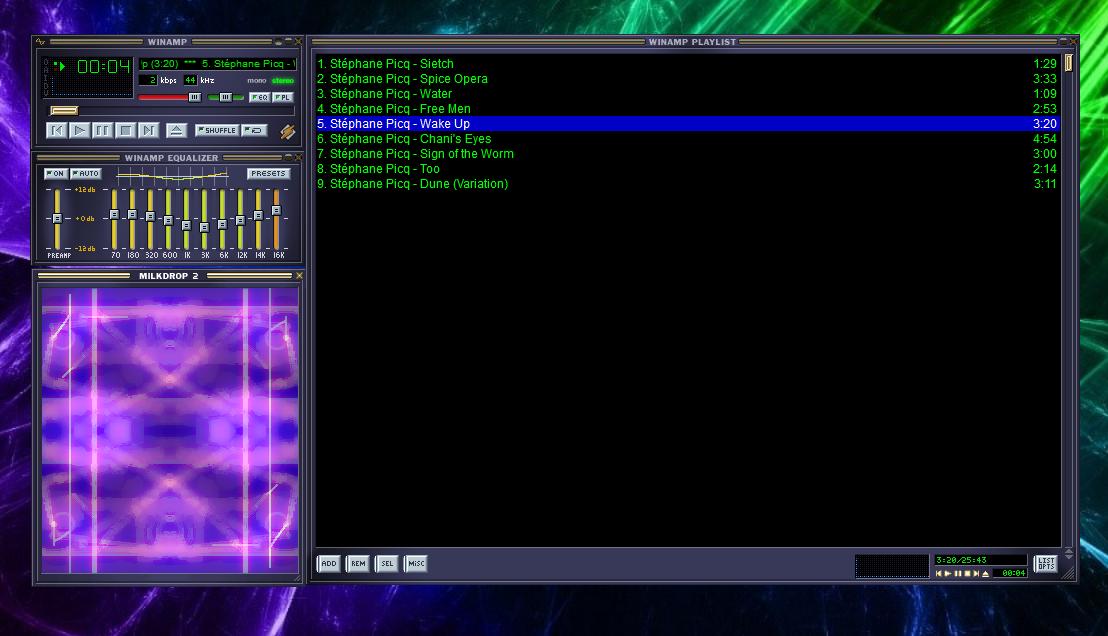The image size is (1108, 636).
Task: Open the equalizer PRESETS menu
Action: point(268,173)
